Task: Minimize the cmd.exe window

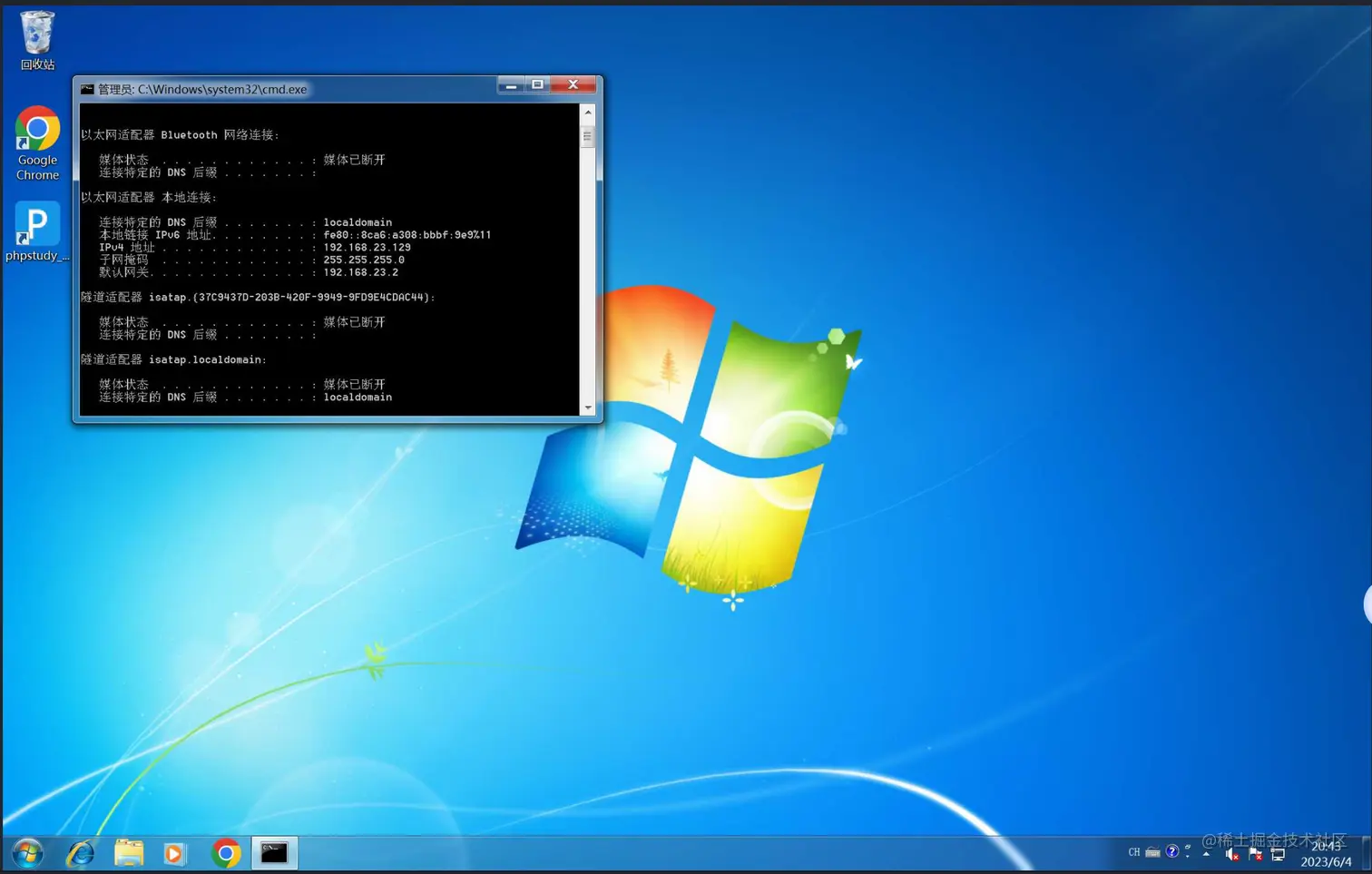Action: pyautogui.click(x=511, y=84)
